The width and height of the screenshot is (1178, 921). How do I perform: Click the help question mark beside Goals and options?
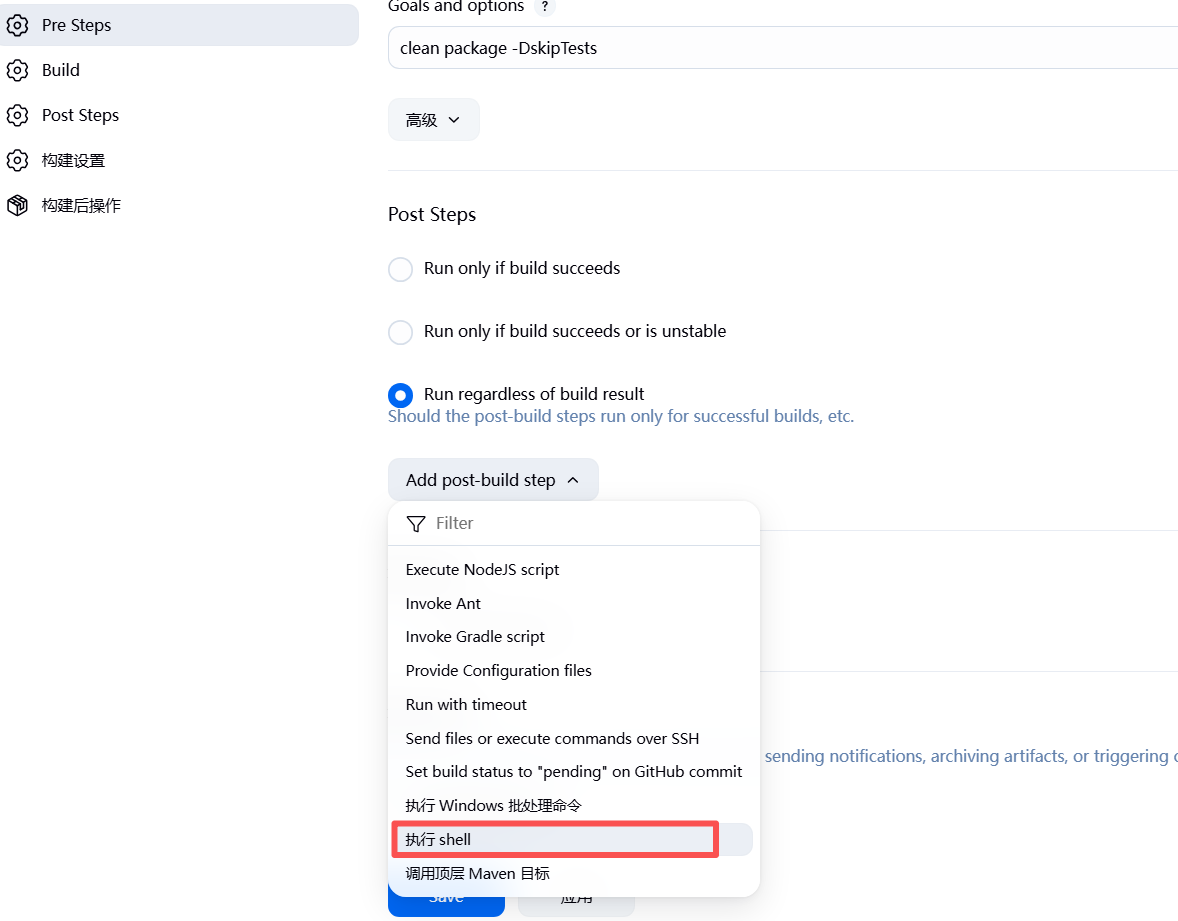point(545,6)
